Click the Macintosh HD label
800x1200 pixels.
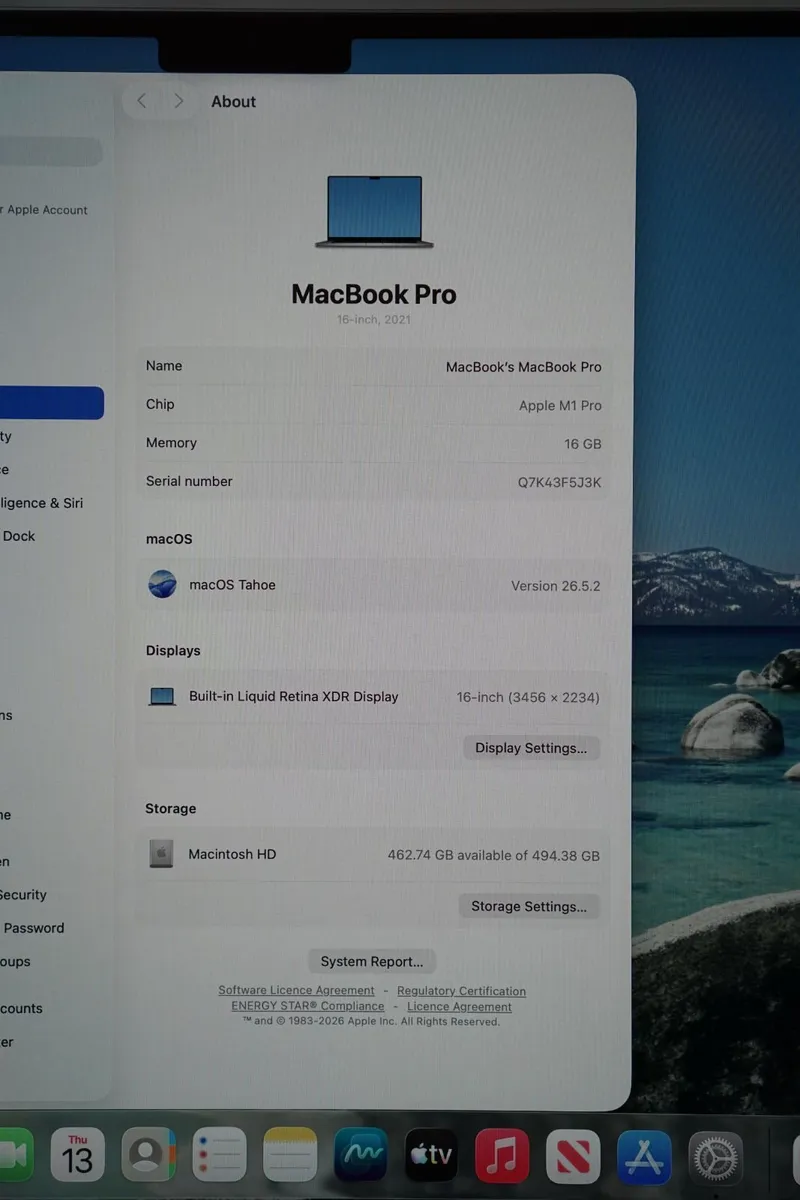(232, 854)
